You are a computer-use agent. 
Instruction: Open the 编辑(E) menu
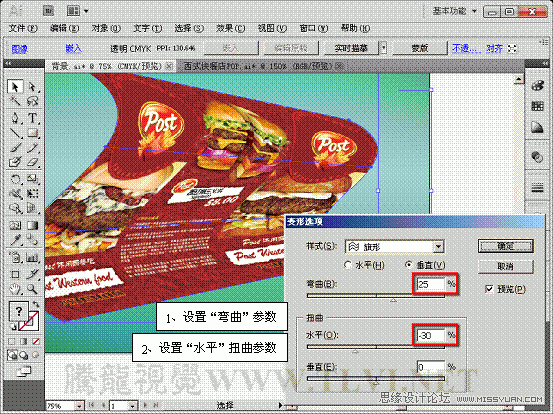pyautogui.click(x=65, y=28)
